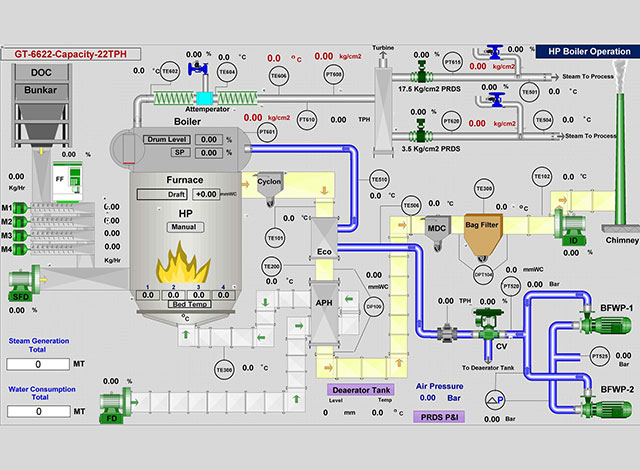Click the Drum Level value field
Viewport: 640px width, 470px height.
[208, 140]
